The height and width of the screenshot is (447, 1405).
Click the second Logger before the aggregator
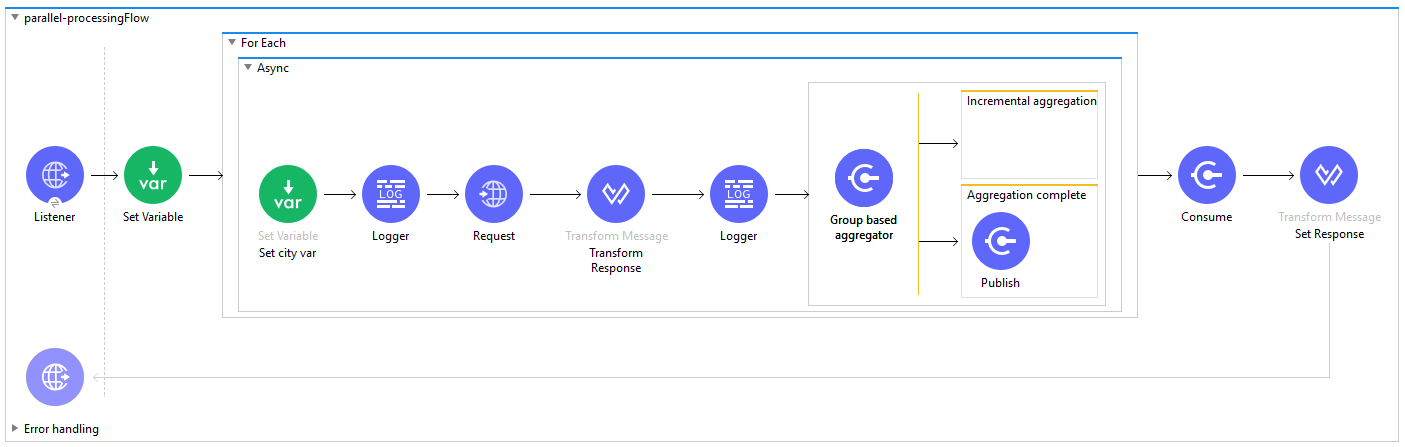click(x=739, y=194)
